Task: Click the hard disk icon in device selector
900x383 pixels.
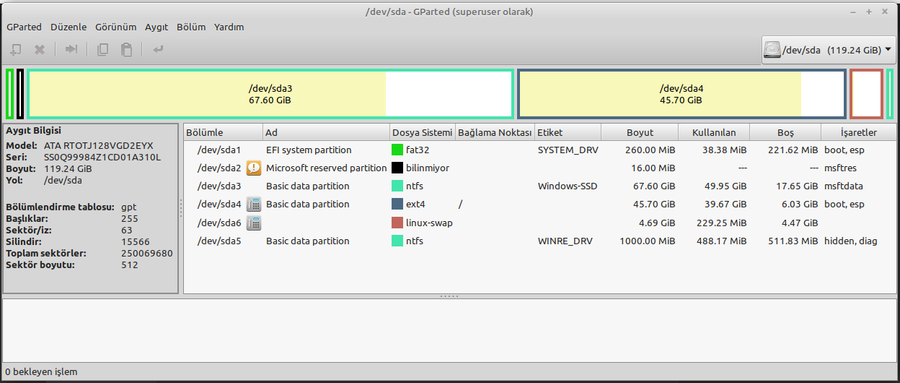Action: pyautogui.click(x=773, y=50)
